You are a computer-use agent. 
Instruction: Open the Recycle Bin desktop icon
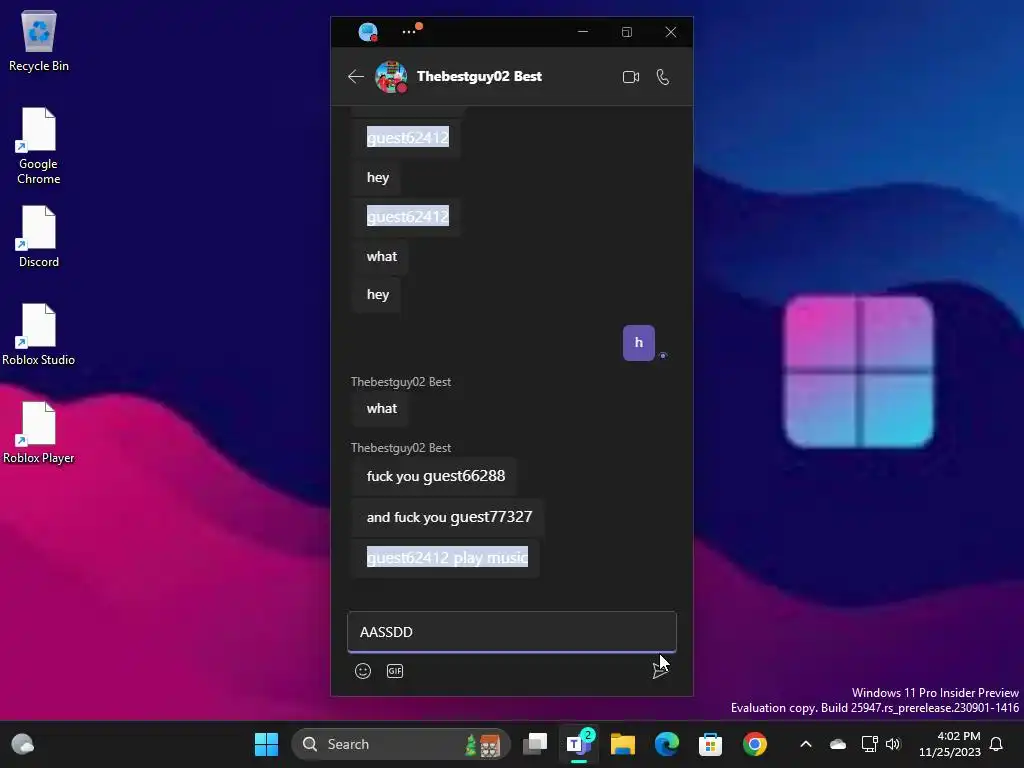39,40
